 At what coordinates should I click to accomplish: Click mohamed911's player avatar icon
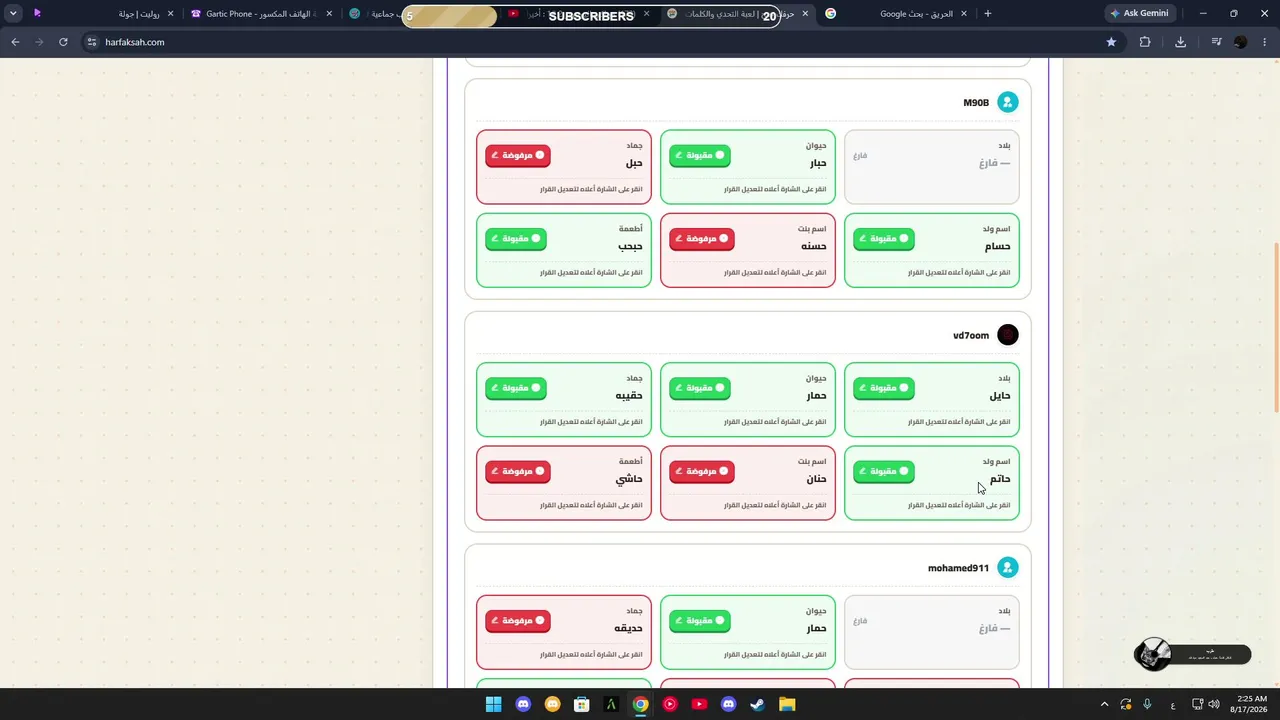[1008, 568]
